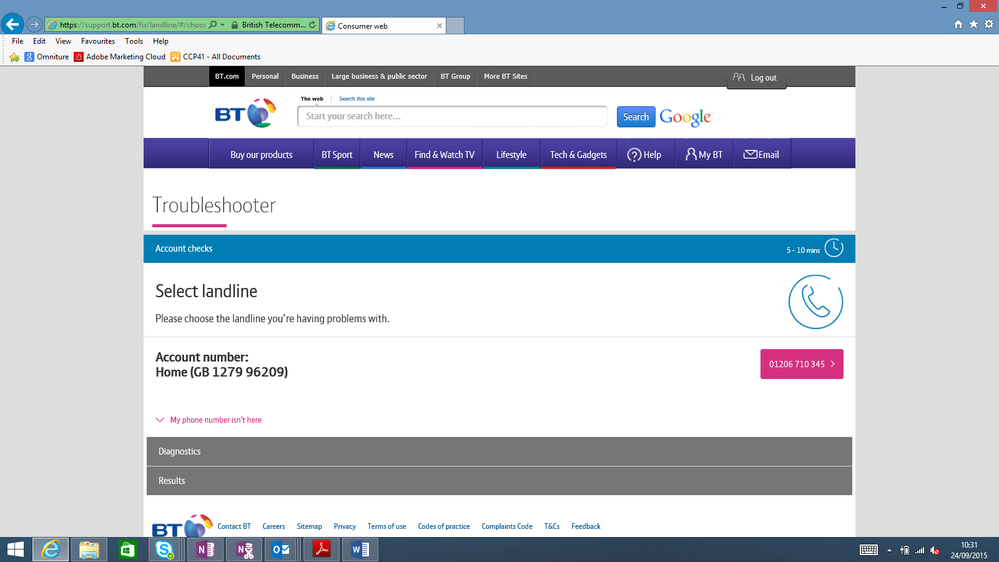Open Skype from the taskbar
The width and height of the screenshot is (999, 562).
pyautogui.click(x=165, y=549)
